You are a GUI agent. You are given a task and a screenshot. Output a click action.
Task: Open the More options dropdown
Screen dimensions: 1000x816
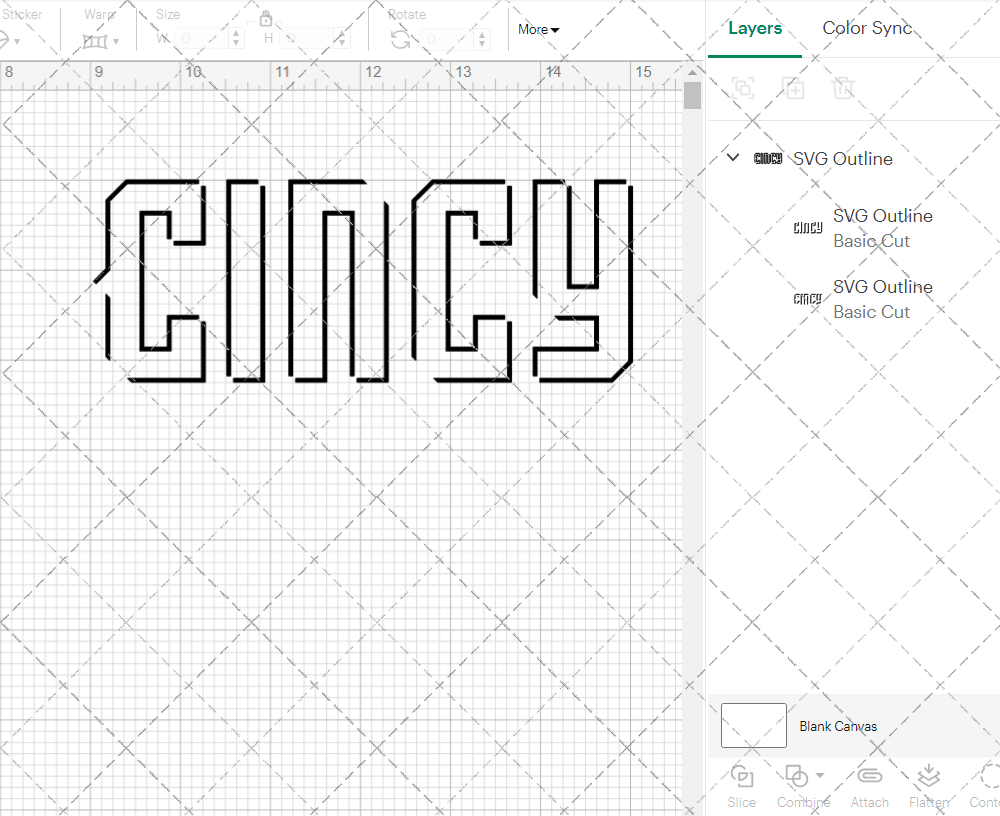pyautogui.click(x=537, y=29)
